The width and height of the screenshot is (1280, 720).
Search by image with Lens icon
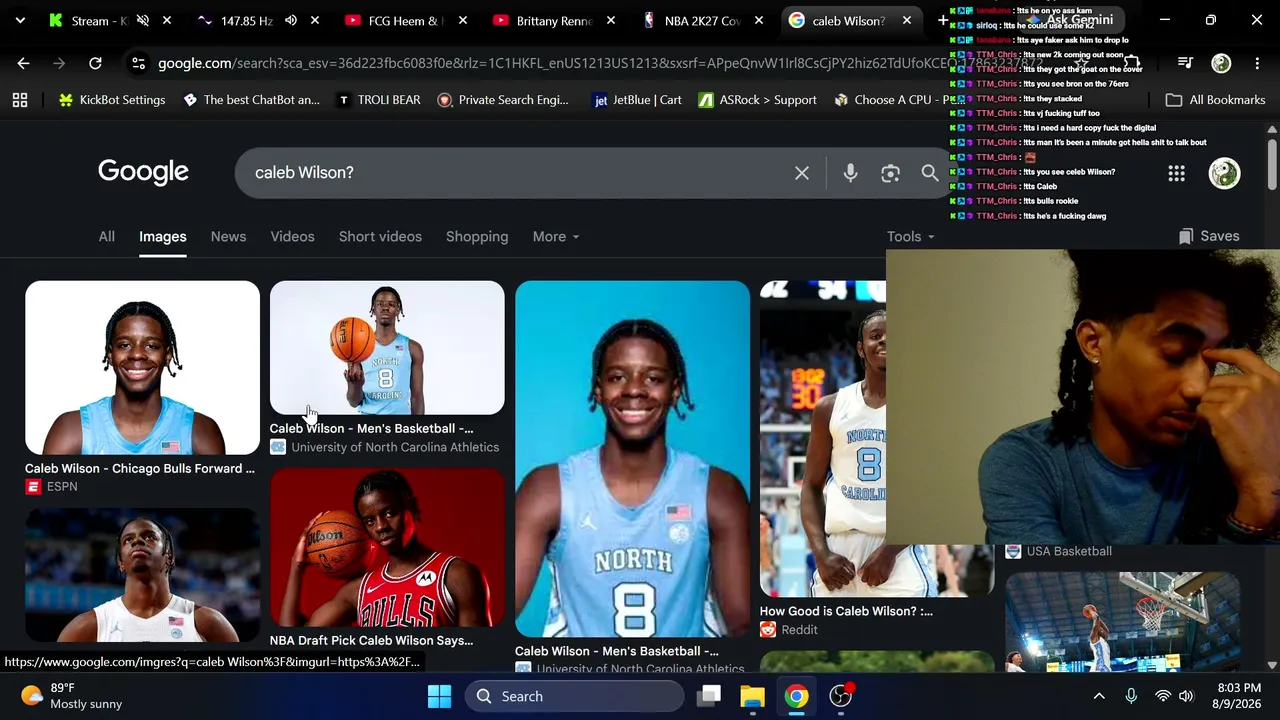coord(890,173)
